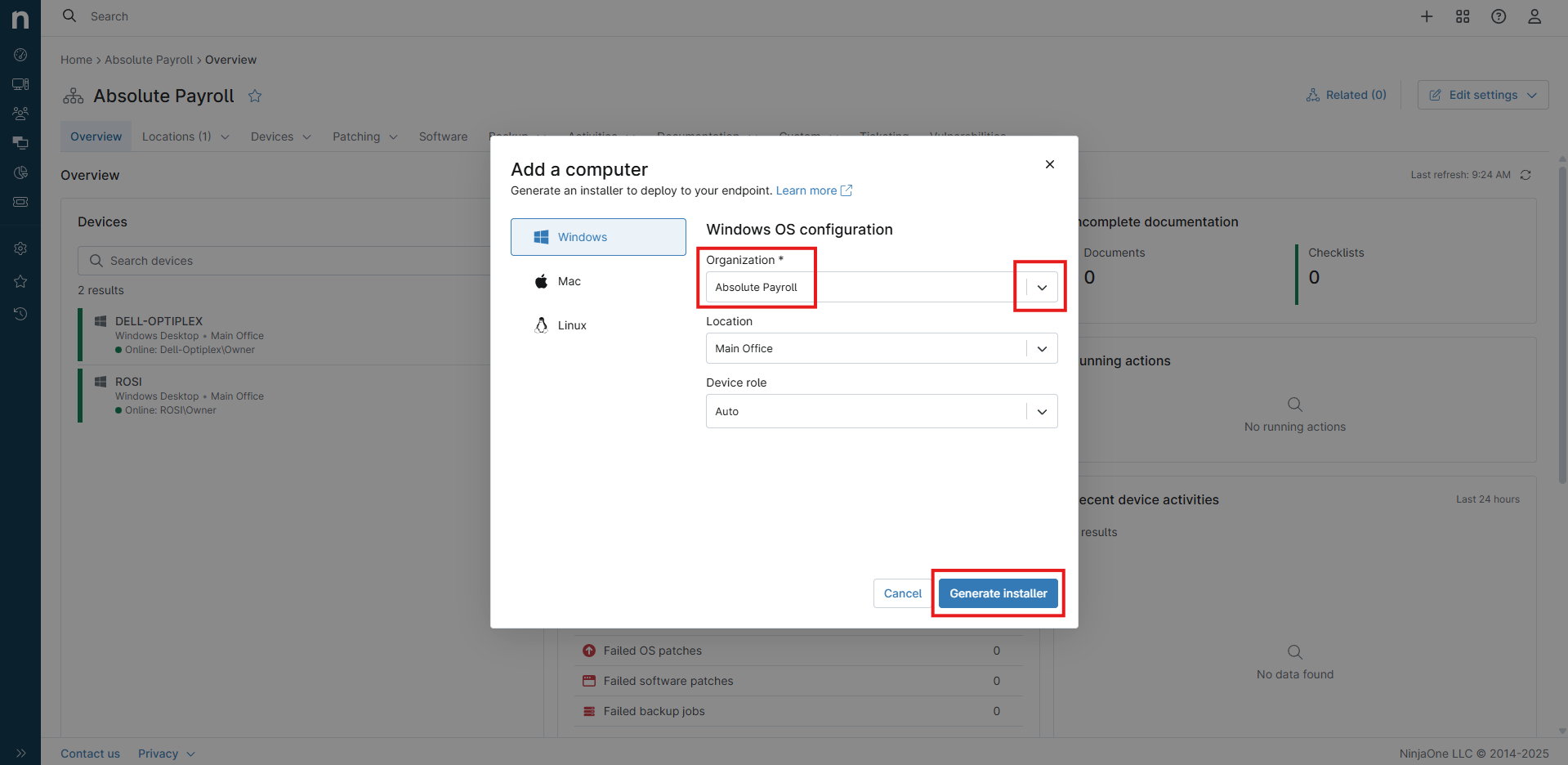The width and height of the screenshot is (1568, 765).
Task: Open the apps grid icon
Action: point(1463,16)
